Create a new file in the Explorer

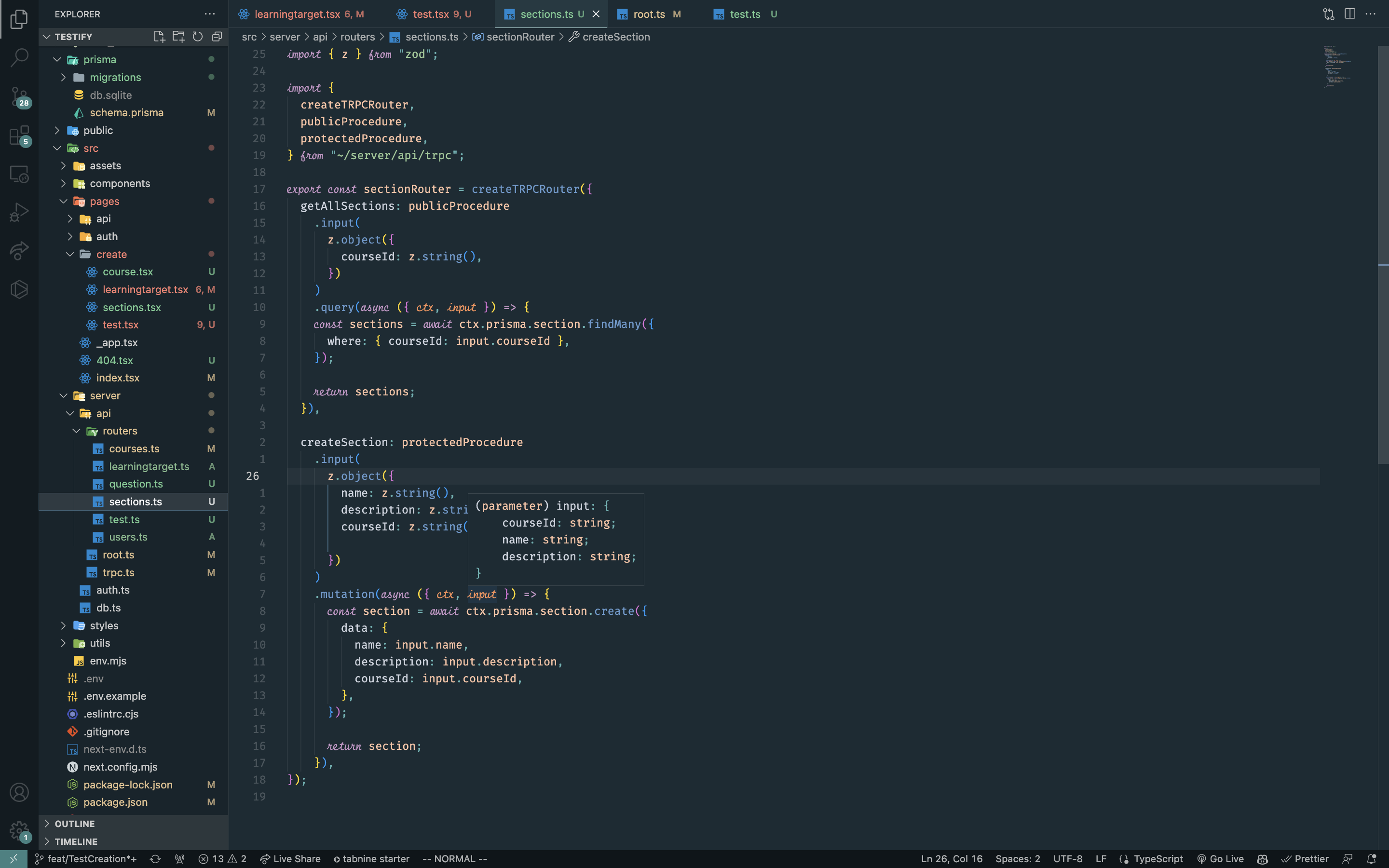[x=159, y=36]
